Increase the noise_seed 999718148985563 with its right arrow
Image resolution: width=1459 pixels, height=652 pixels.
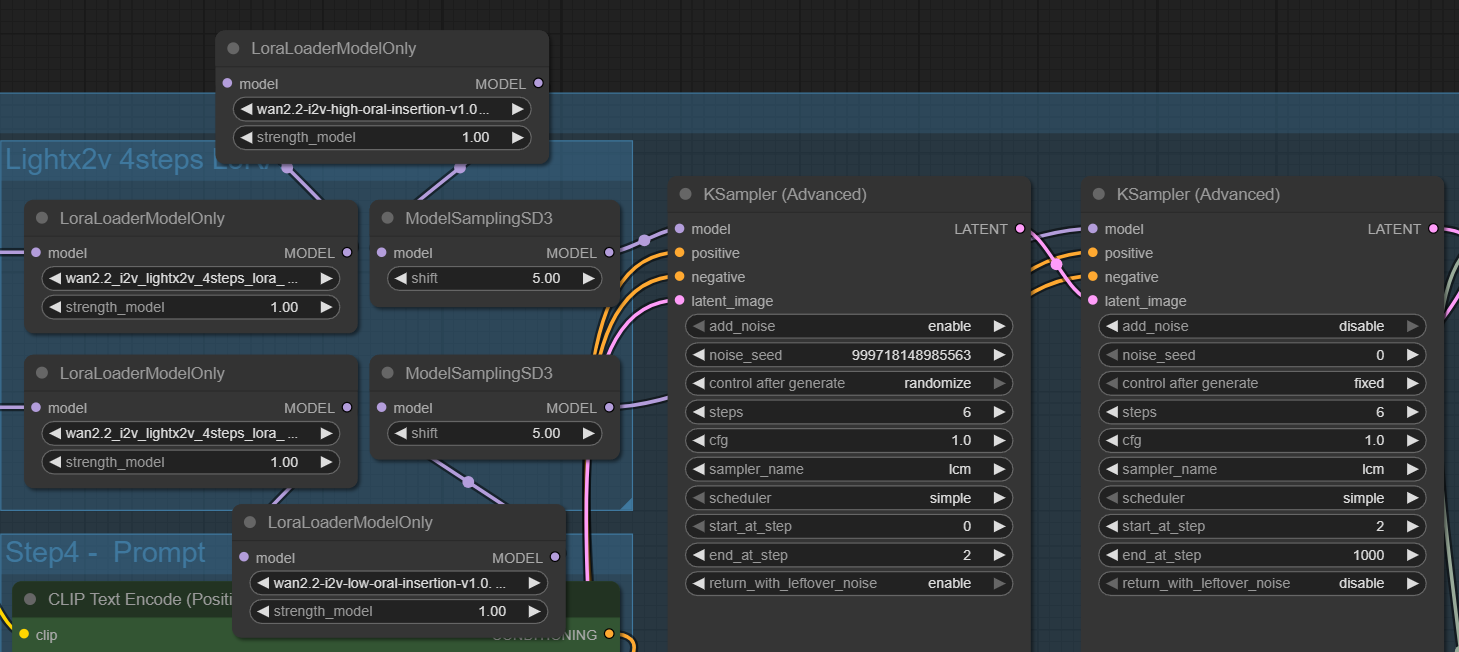point(998,355)
